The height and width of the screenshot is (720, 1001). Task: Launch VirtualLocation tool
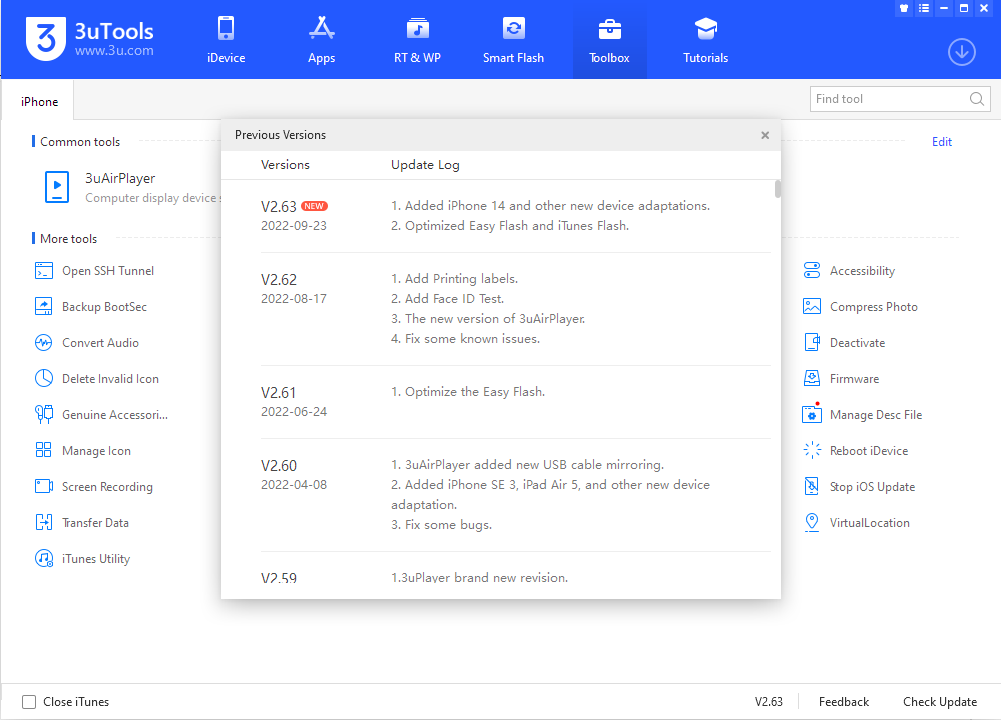coord(856,523)
